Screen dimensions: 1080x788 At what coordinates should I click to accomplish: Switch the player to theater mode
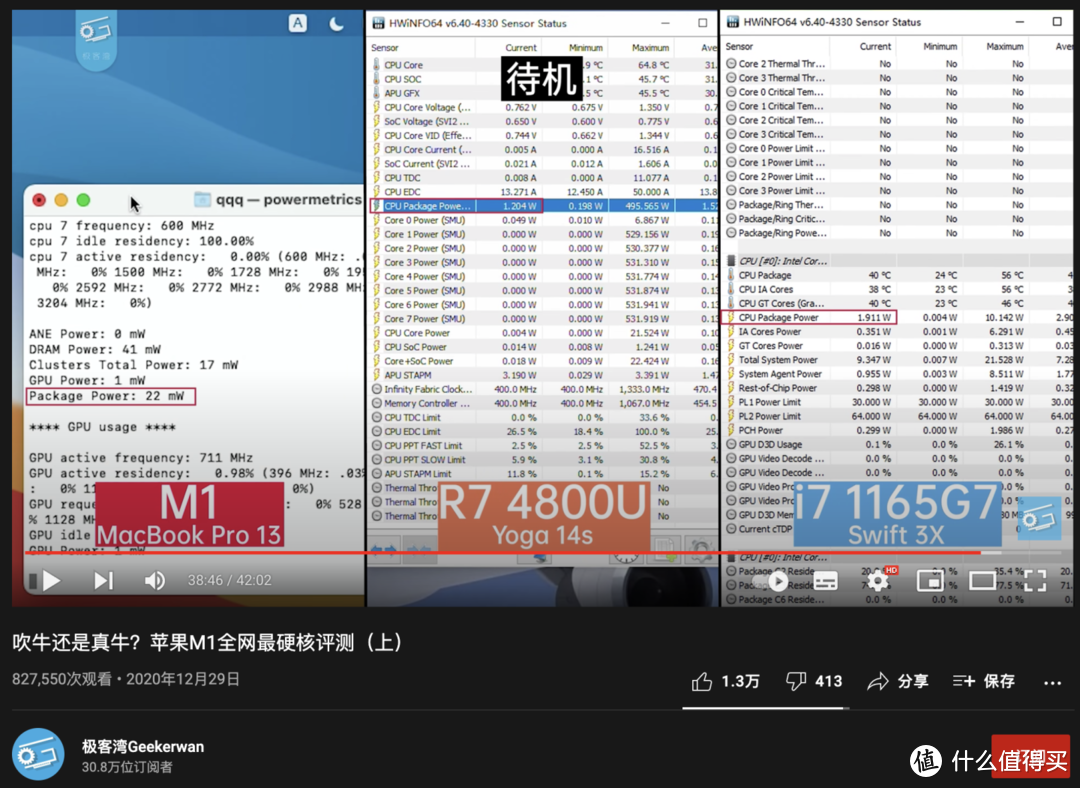pyautogui.click(x=982, y=579)
